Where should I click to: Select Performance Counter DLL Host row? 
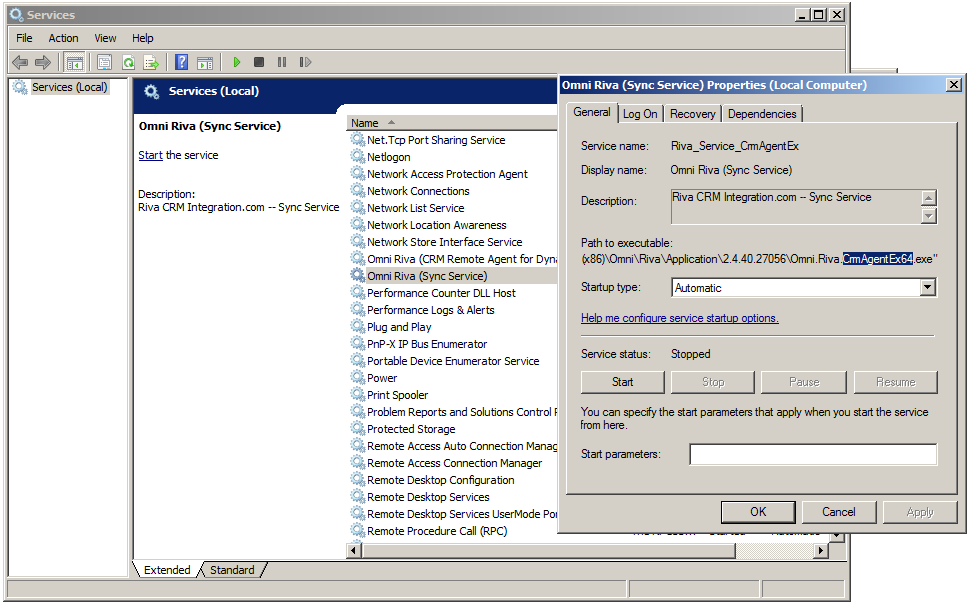tap(452, 293)
